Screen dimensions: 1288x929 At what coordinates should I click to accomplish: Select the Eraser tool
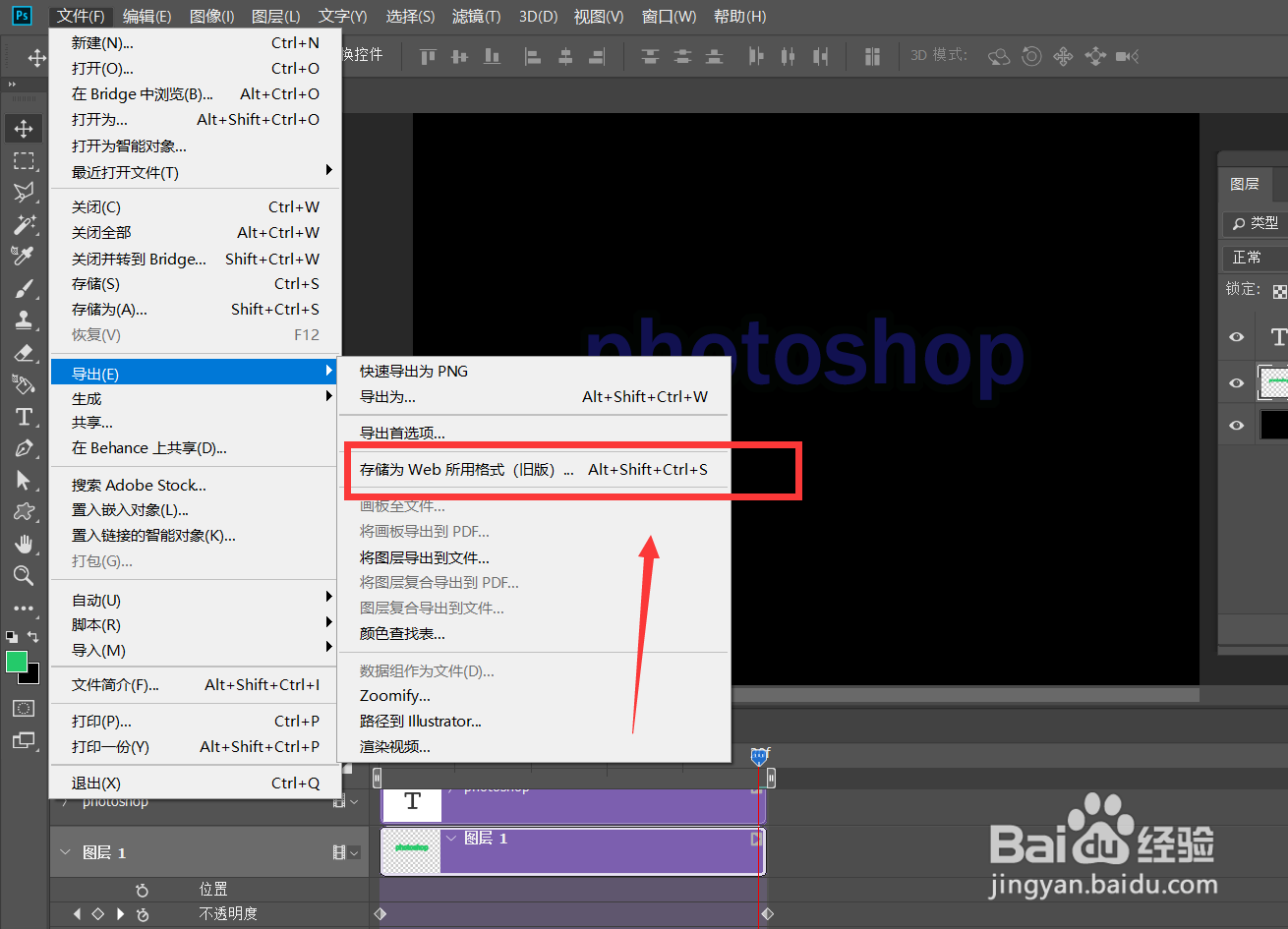[24, 352]
